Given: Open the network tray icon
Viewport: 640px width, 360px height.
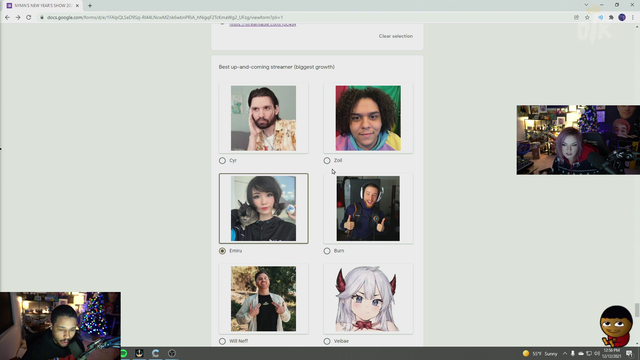Looking at the screenshot, I should click(589, 353).
